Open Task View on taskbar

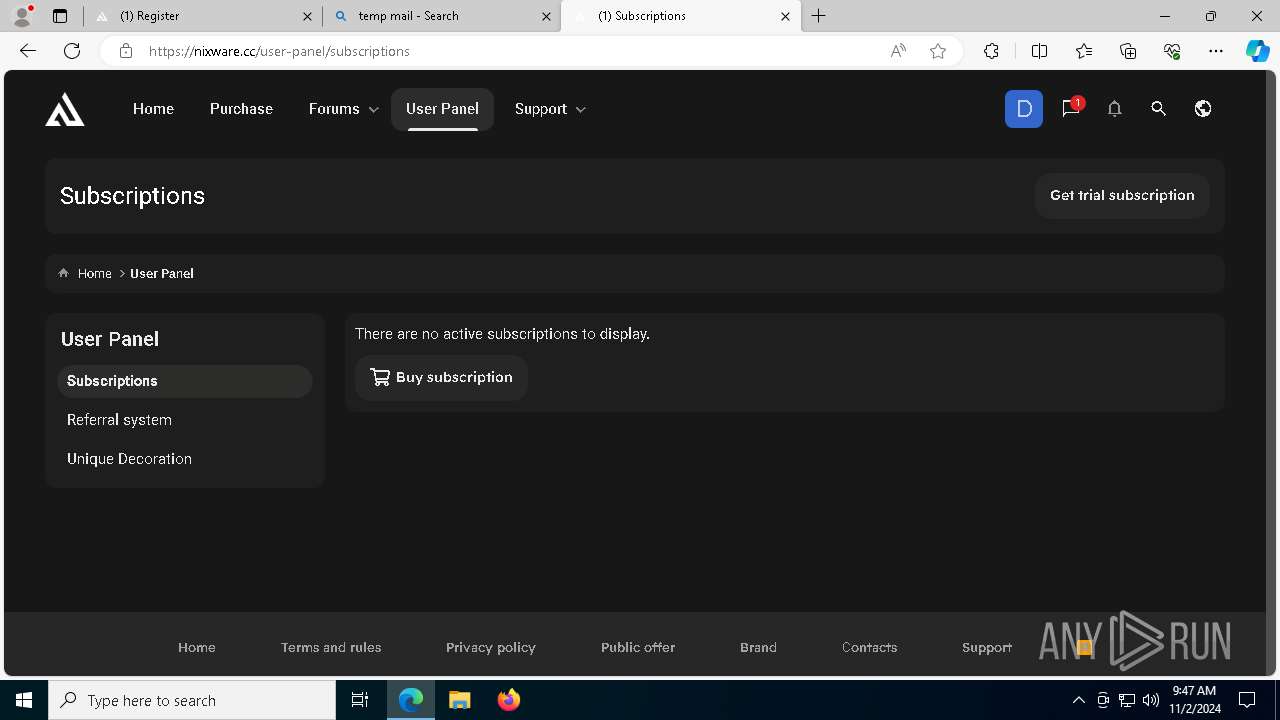(360, 700)
